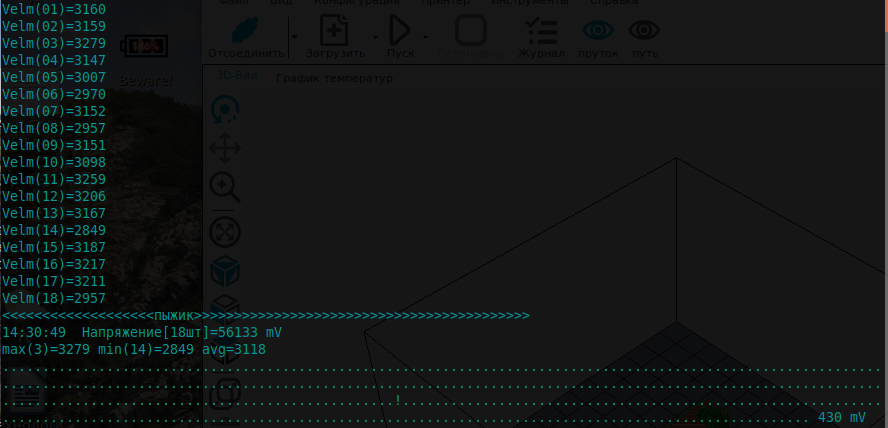This screenshot has height=428, width=888.
Task: Toggle пруток filament visibility eye
Action: click(x=598, y=29)
